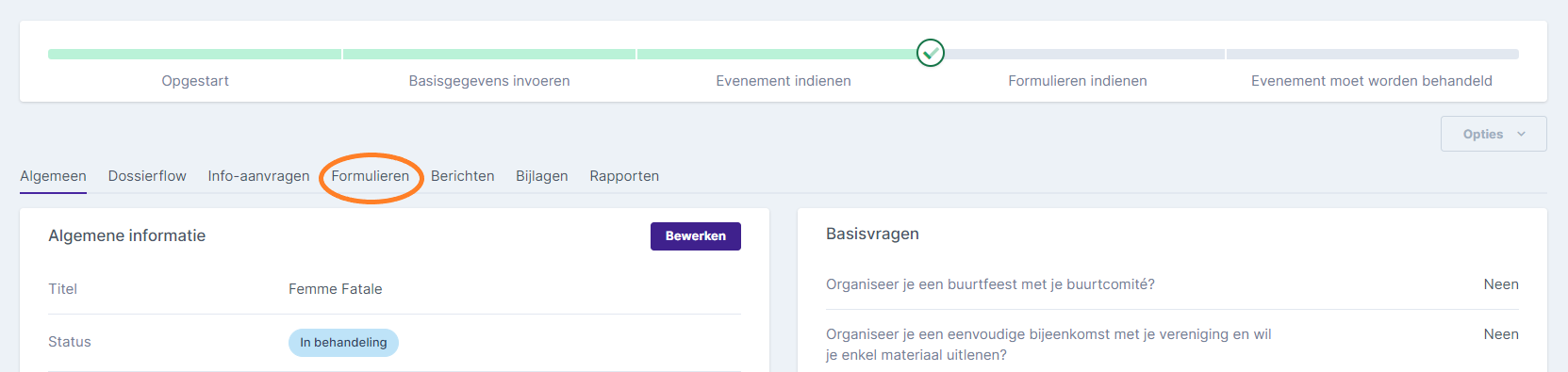This screenshot has width=1568, height=372.
Task: Click the Bewerken button
Action: [696, 236]
